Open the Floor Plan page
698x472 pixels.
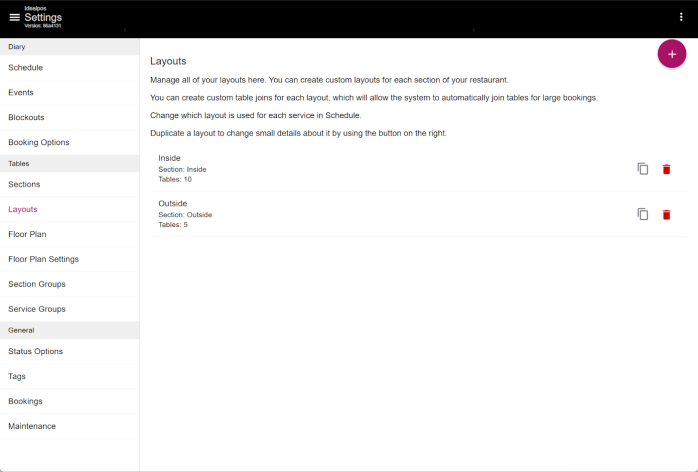(x=27, y=234)
